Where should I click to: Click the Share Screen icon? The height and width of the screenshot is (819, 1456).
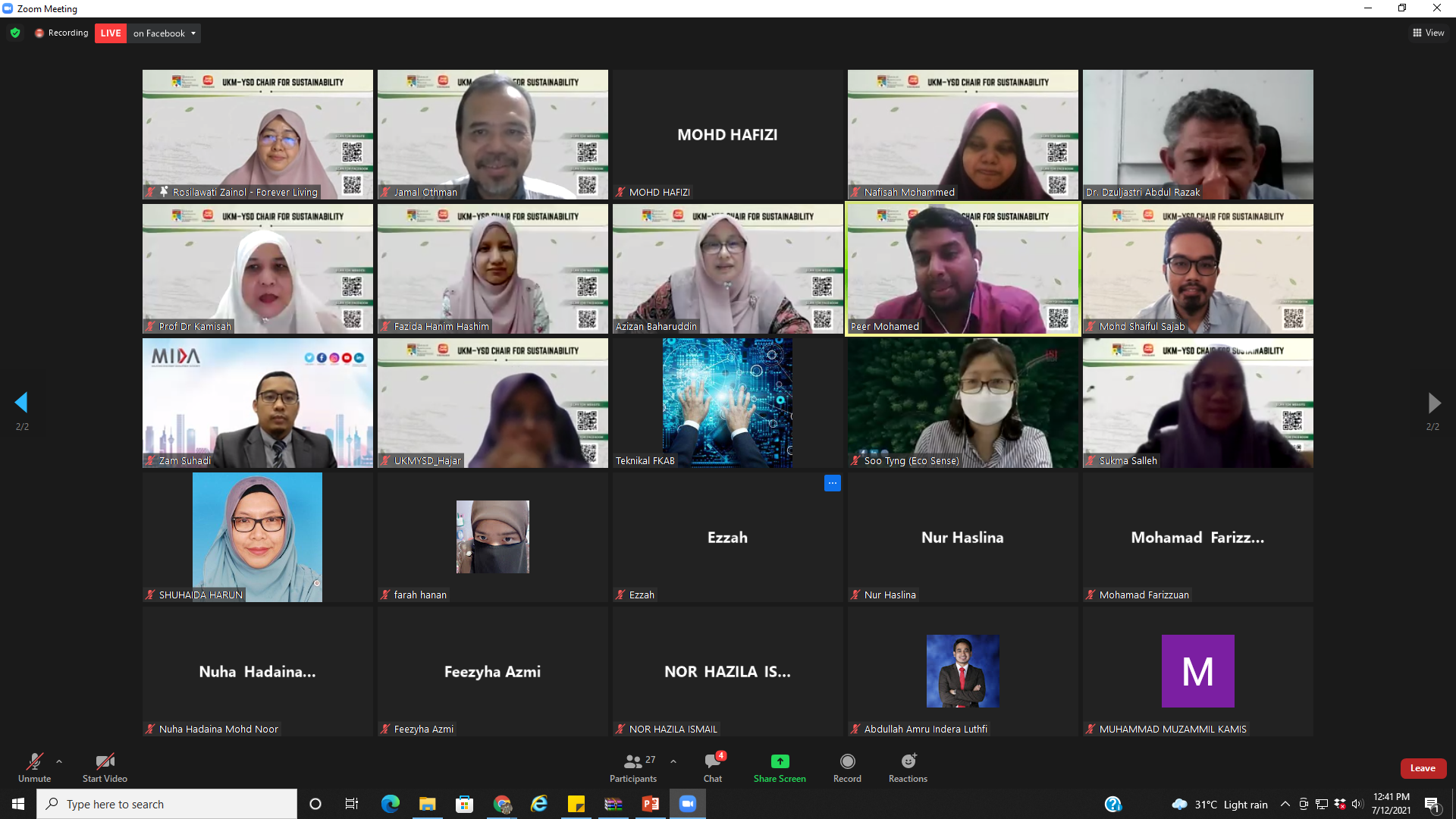tap(780, 761)
